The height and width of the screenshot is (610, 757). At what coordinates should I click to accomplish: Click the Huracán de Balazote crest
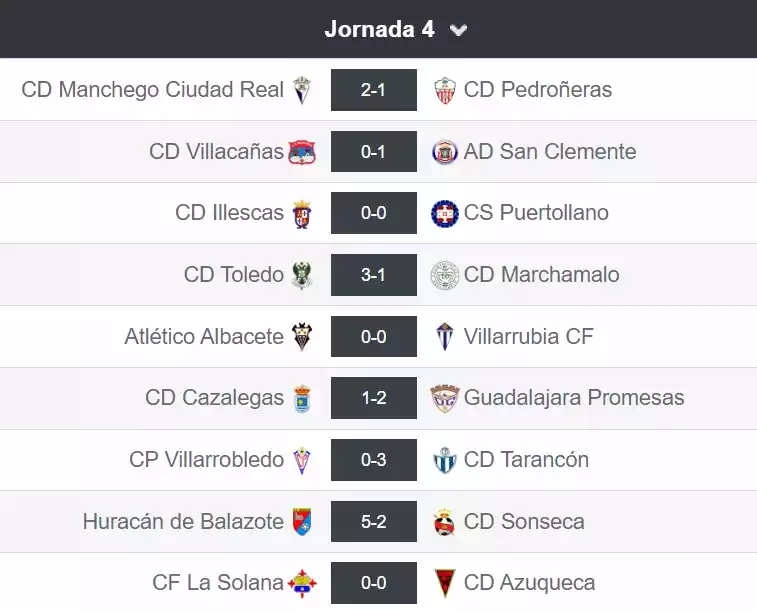click(x=302, y=521)
